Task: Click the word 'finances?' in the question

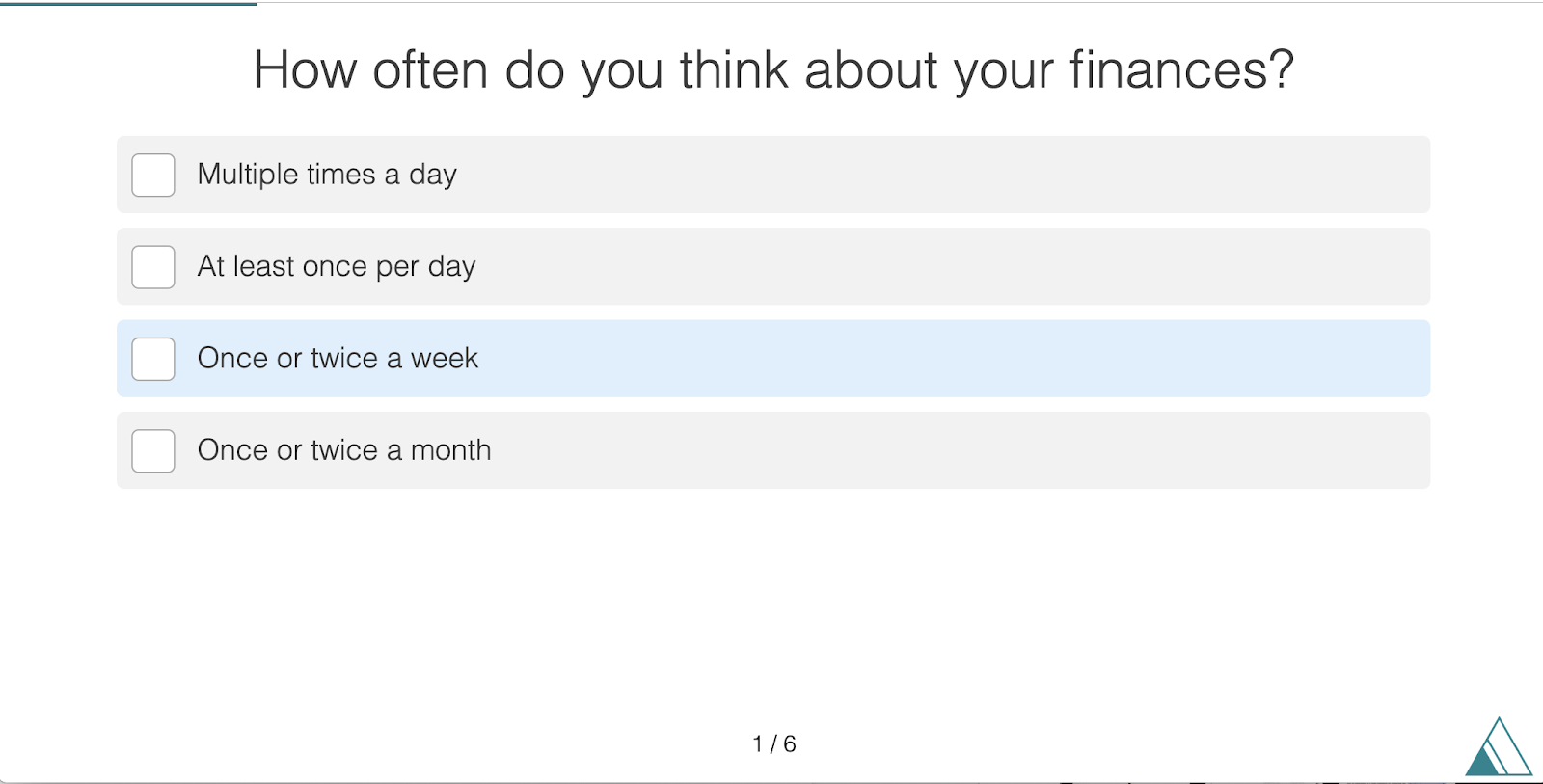Action: (1181, 70)
